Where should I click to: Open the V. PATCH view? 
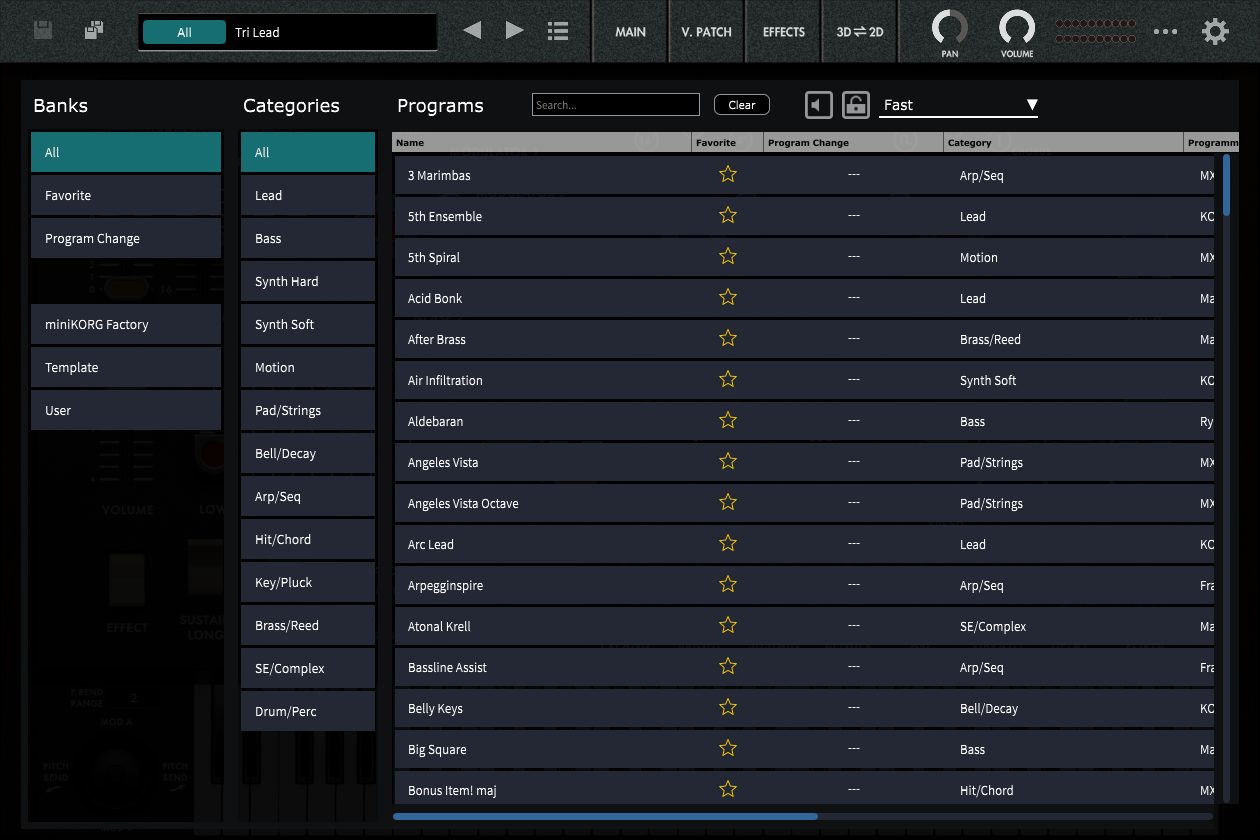click(x=706, y=31)
